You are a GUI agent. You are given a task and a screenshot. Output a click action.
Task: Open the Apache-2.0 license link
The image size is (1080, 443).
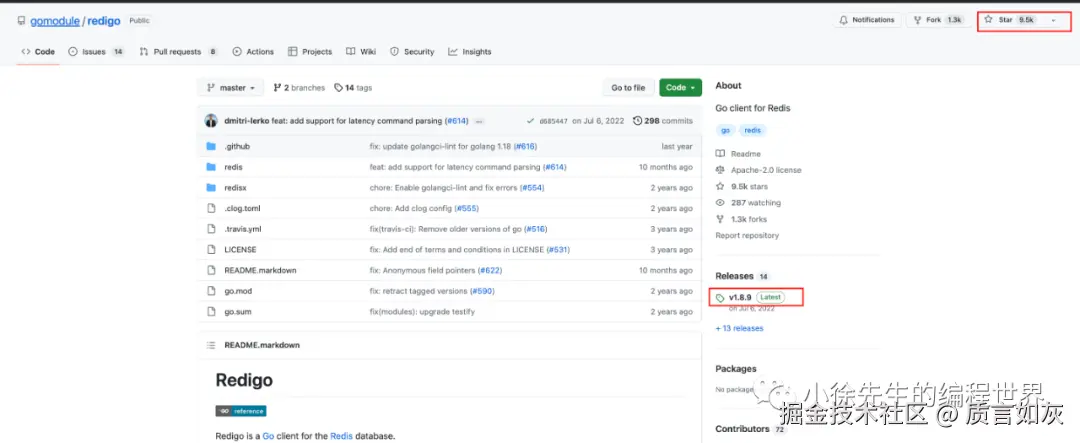(758, 169)
